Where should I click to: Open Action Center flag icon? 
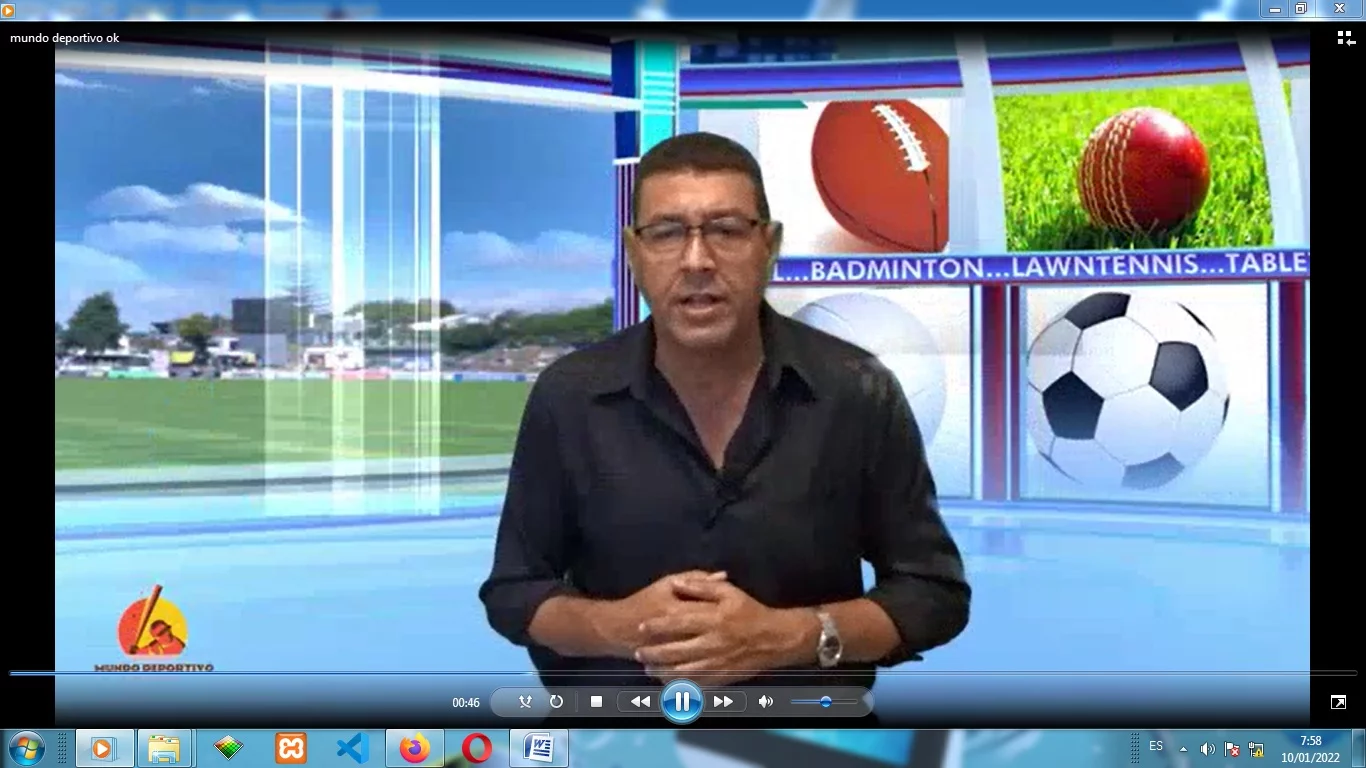pos(1232,749)
